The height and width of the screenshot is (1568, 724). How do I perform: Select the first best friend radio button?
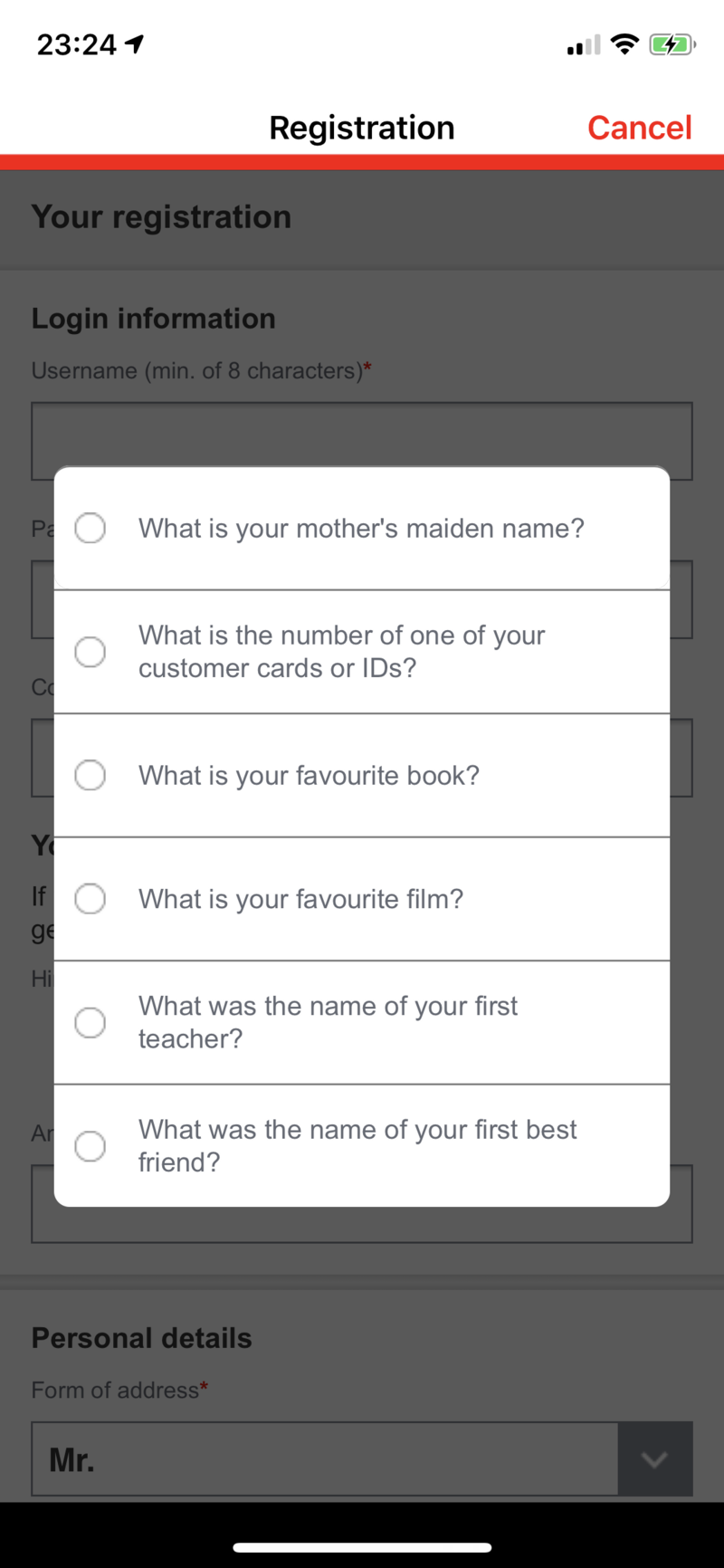[90, 1146]
